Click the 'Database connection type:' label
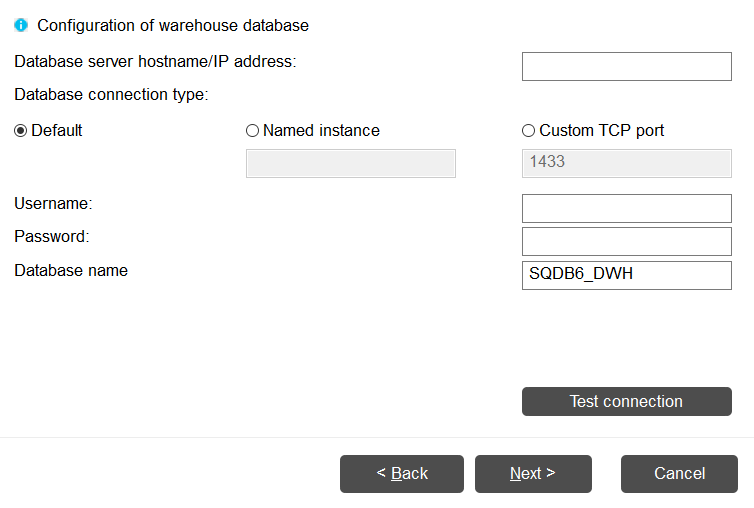 (x=111, y=95)
